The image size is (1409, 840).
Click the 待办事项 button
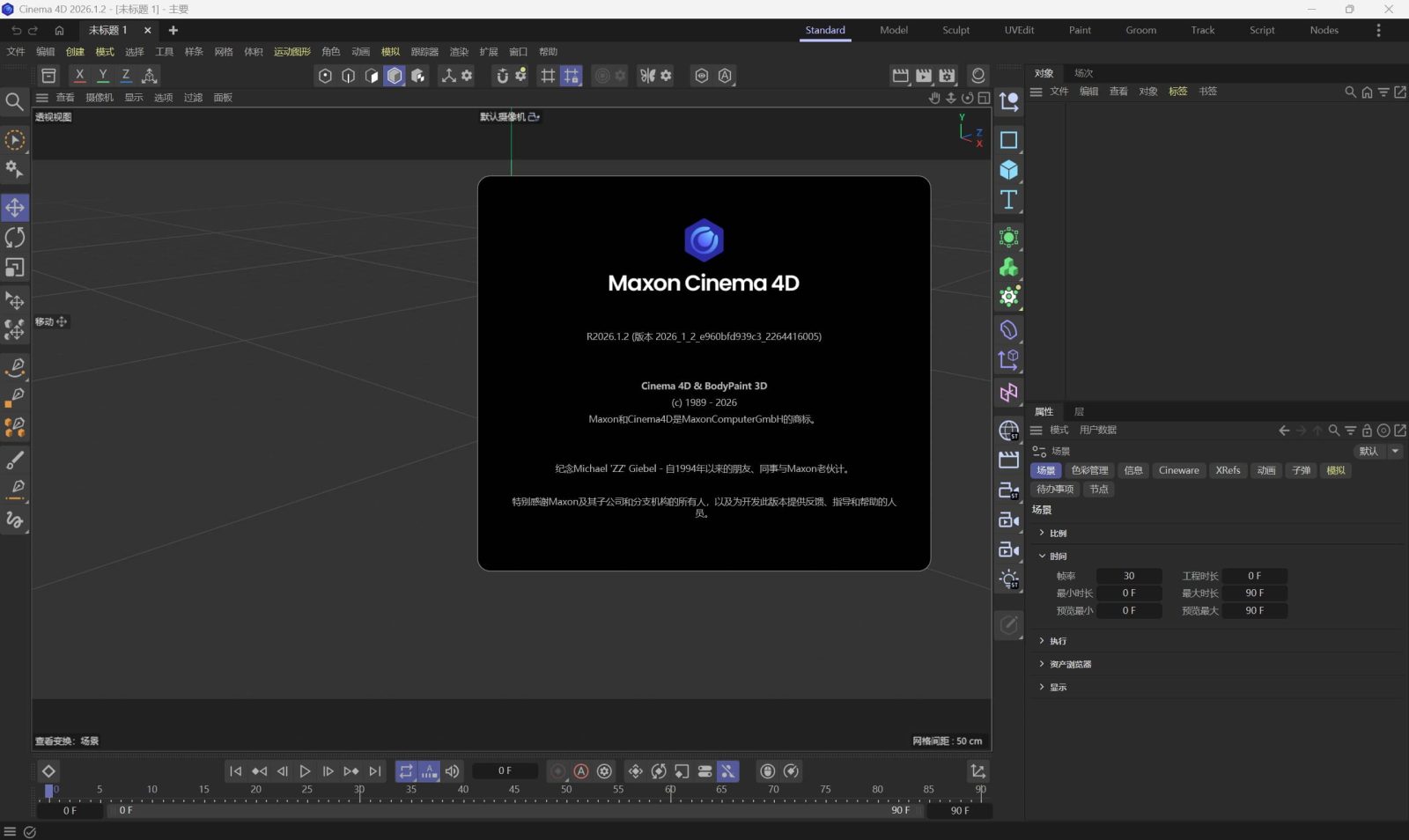1055,489
